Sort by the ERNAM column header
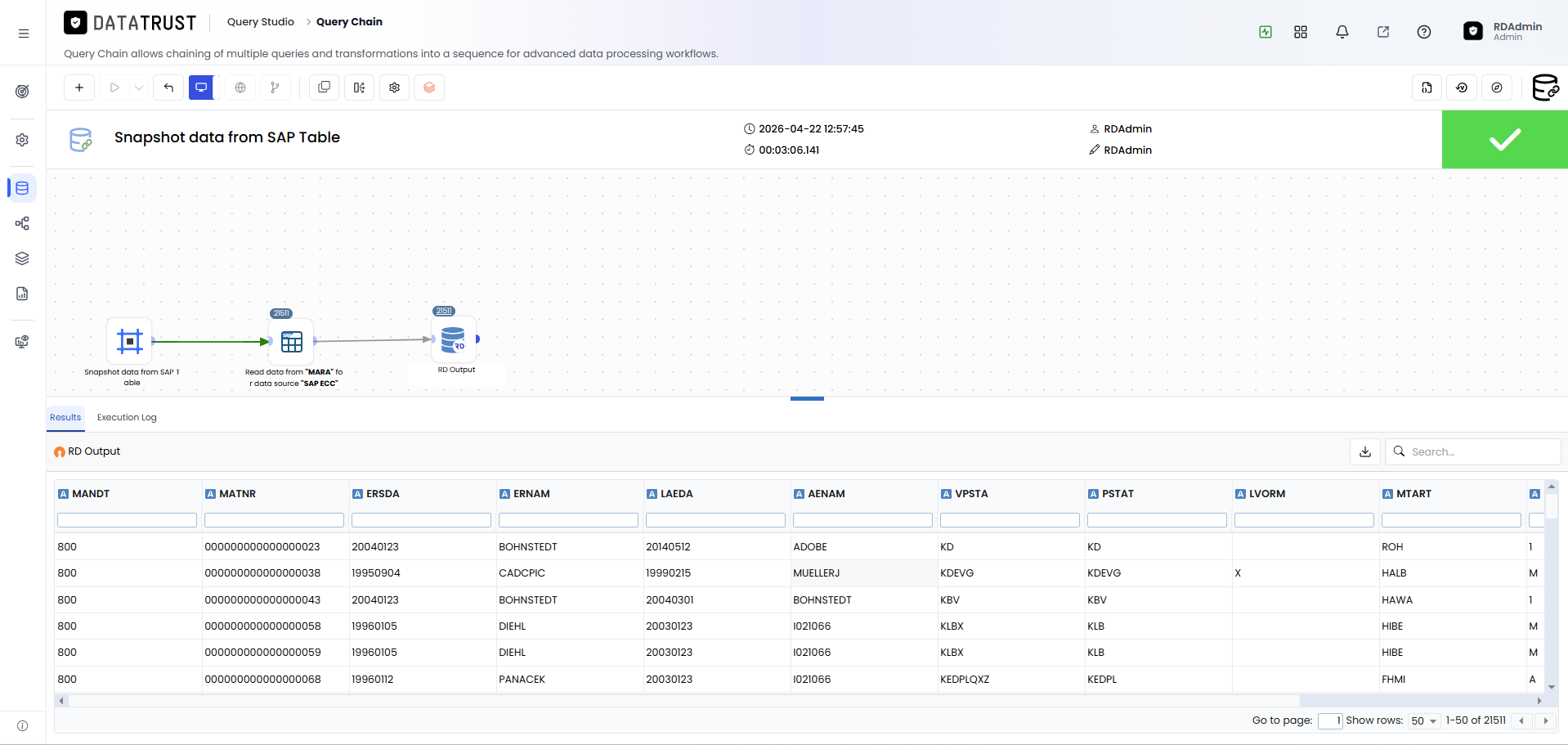This screenshot has width=1568, height=745. point(532,494)
